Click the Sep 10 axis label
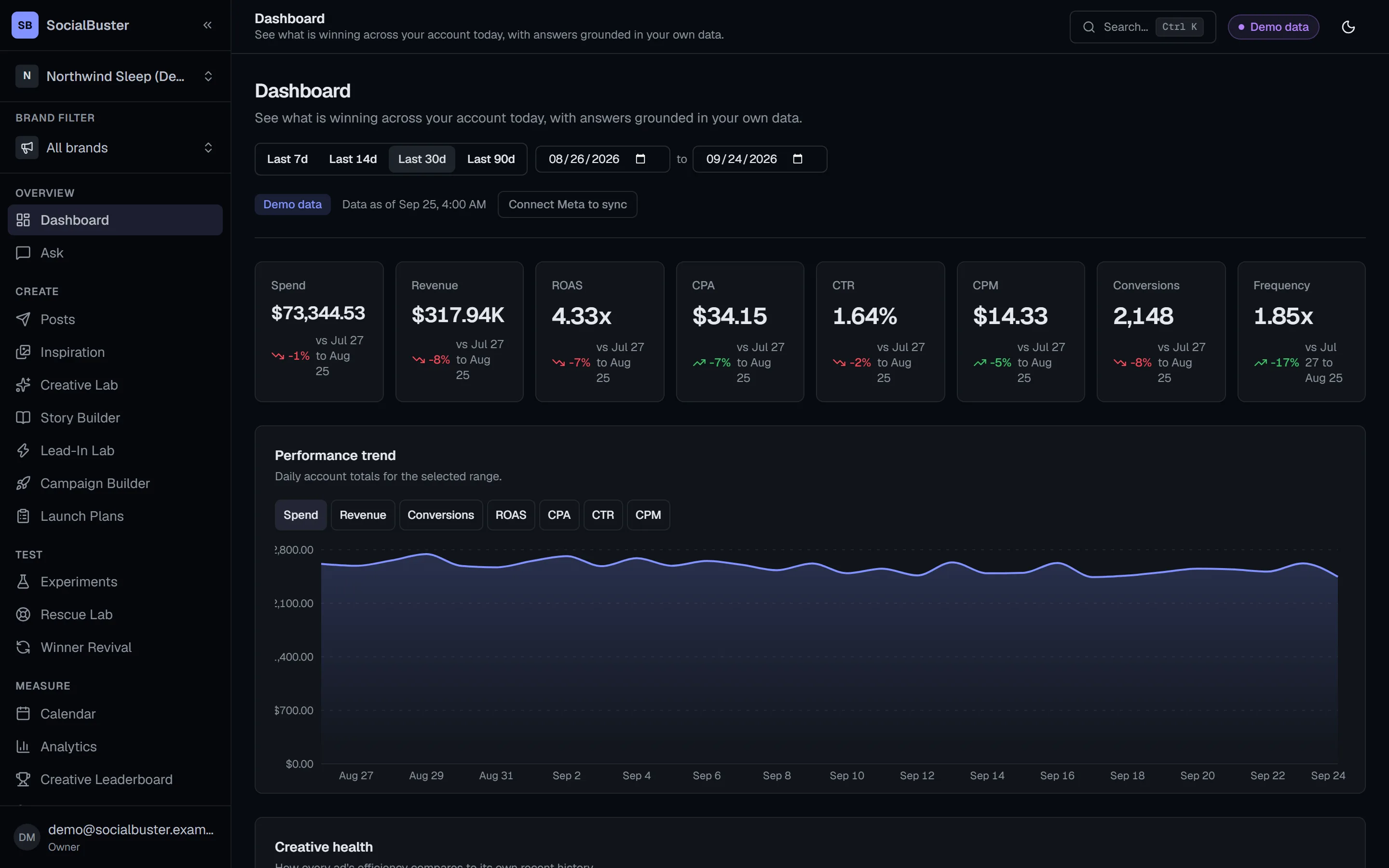The height and width of the screenshot is (868, 1389). pyautogui.click(x=846, y=775)
